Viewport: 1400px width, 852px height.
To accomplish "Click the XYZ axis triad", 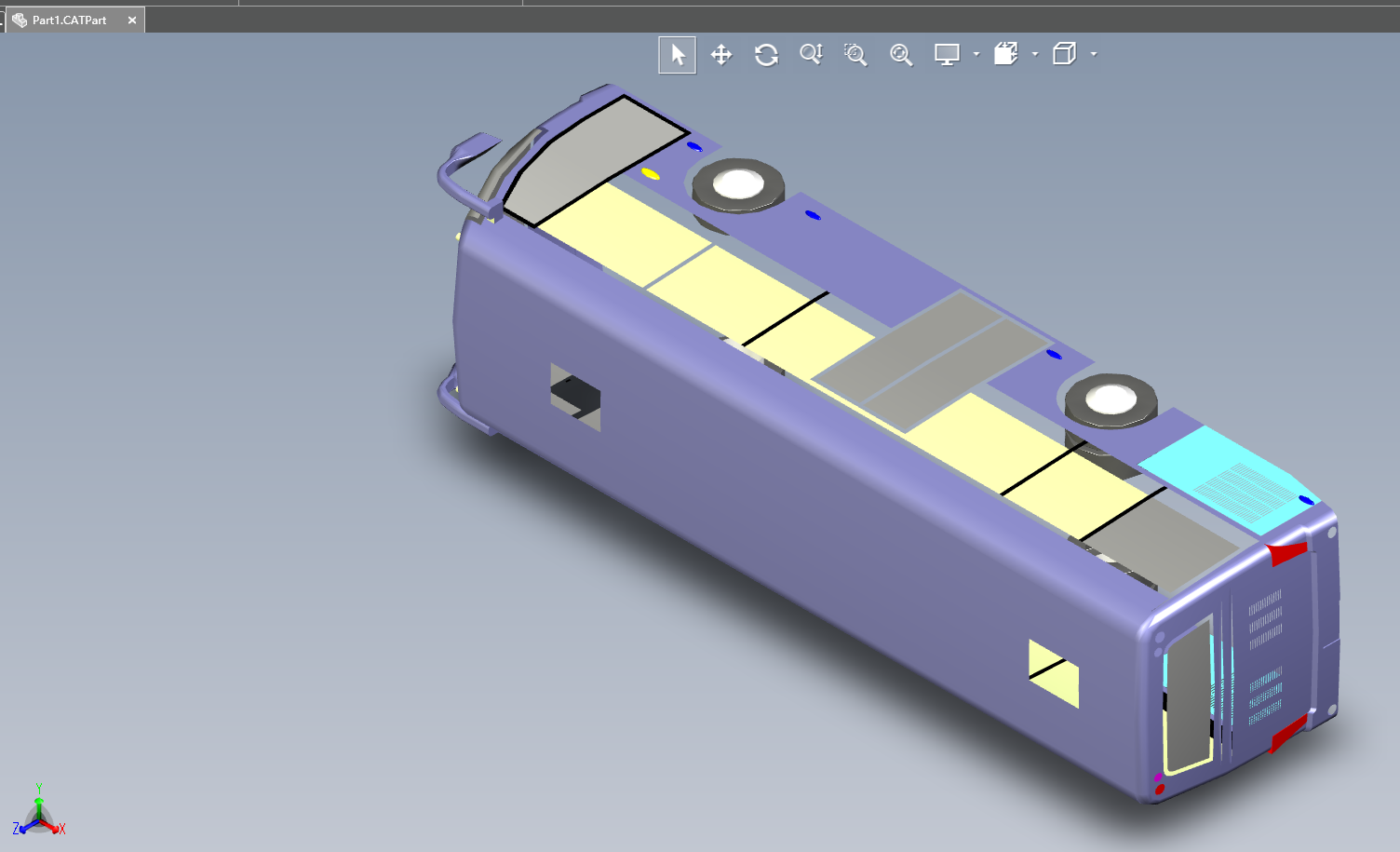I will pos(38,812).
